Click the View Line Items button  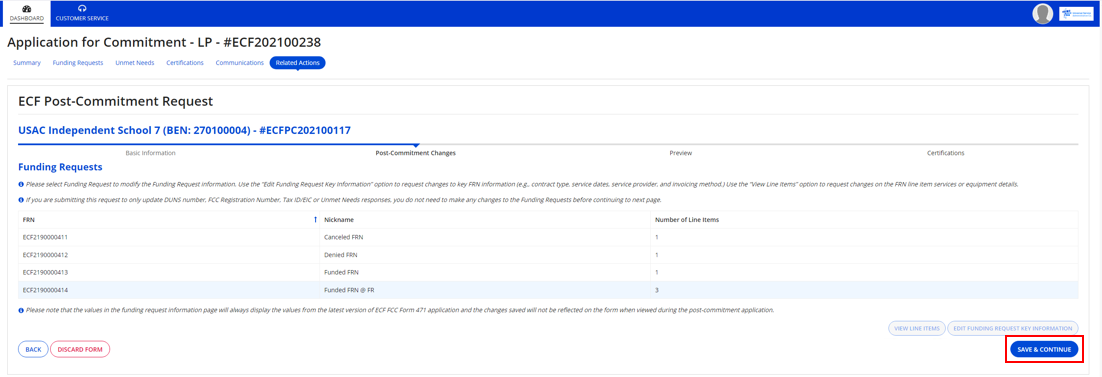tap(916, 328)
